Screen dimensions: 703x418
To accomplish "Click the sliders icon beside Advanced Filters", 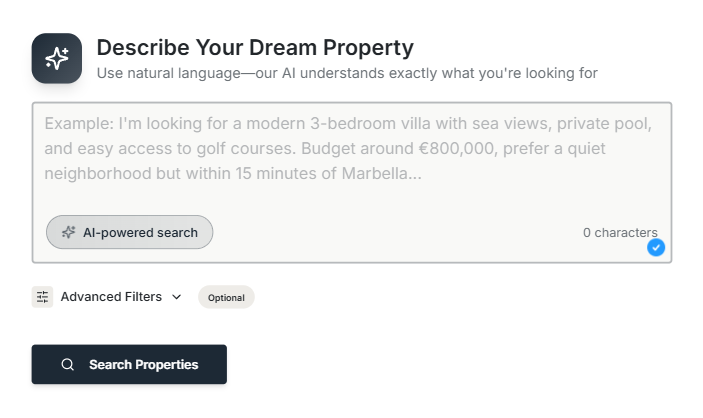I will click(42, 297).
